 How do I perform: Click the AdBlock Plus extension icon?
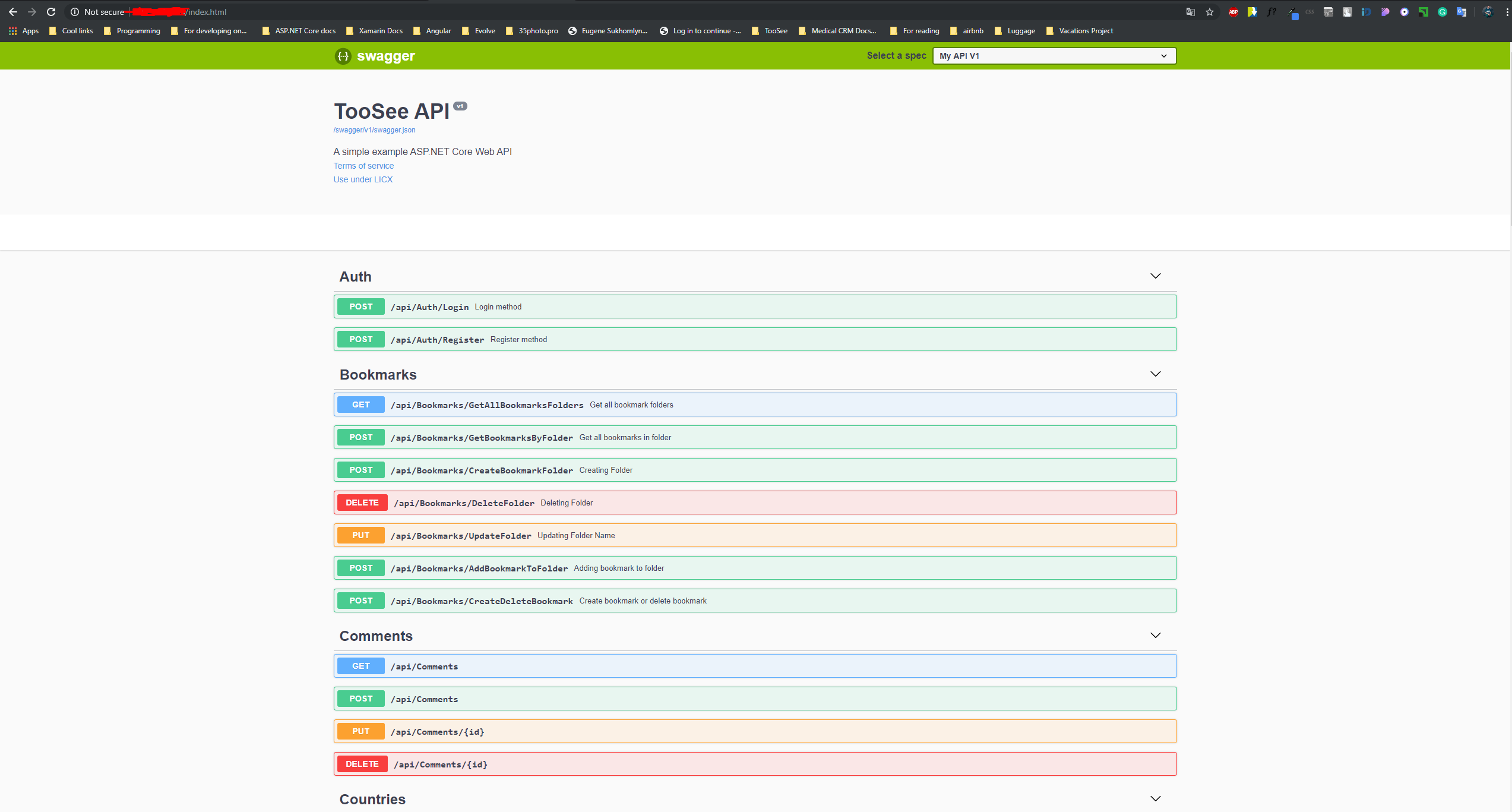[1233, 12]
